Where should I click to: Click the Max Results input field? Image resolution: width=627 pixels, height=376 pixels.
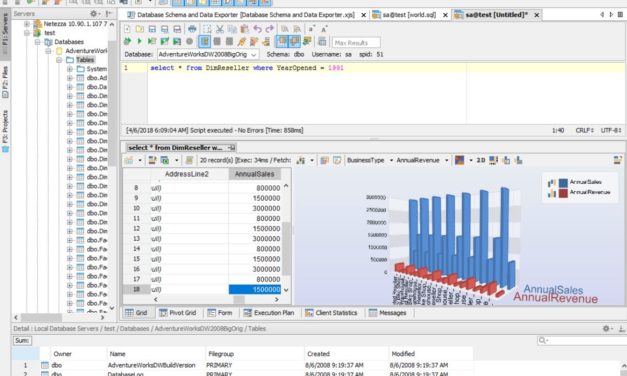[x=356, y=42]
